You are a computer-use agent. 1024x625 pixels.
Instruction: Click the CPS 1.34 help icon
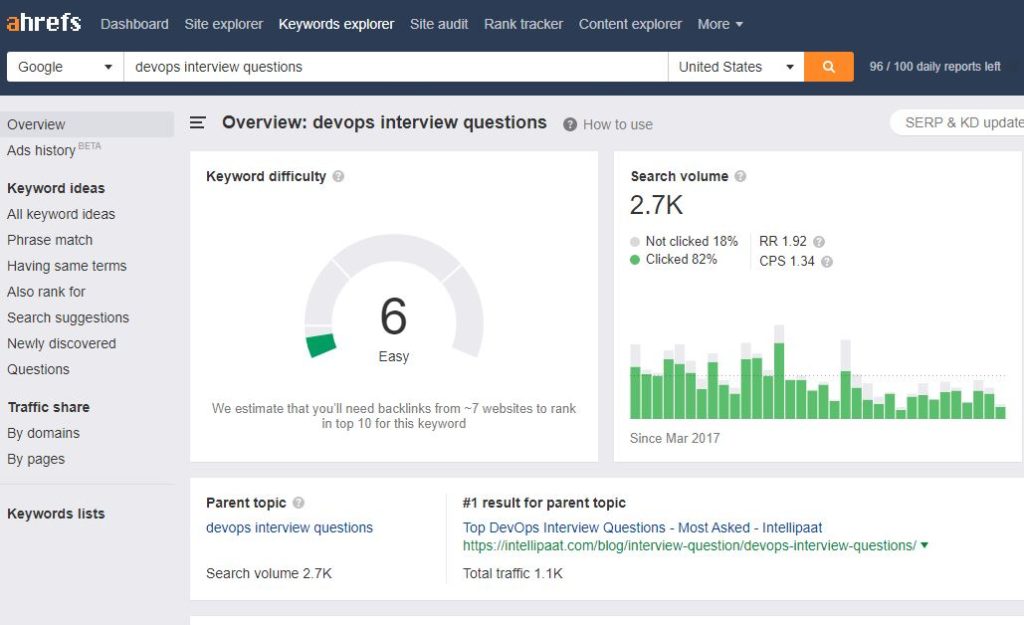(827, 262)
